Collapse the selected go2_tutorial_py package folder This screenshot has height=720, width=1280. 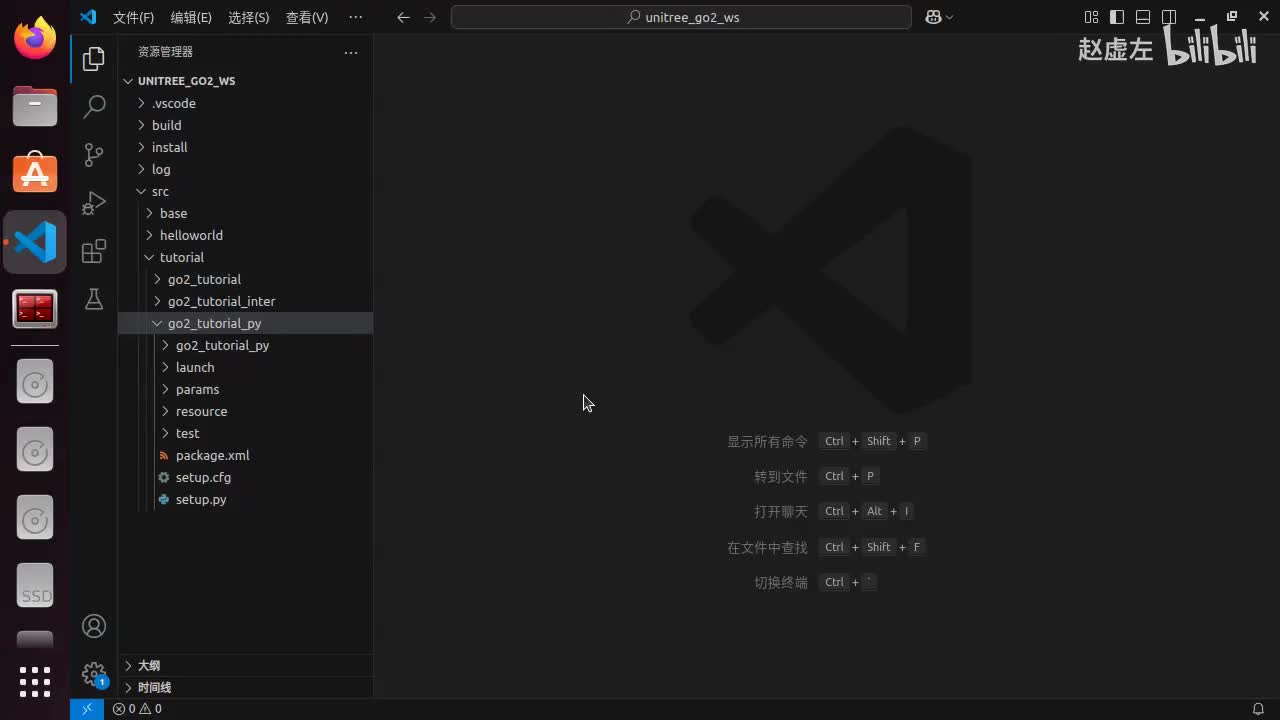(245, 323)
